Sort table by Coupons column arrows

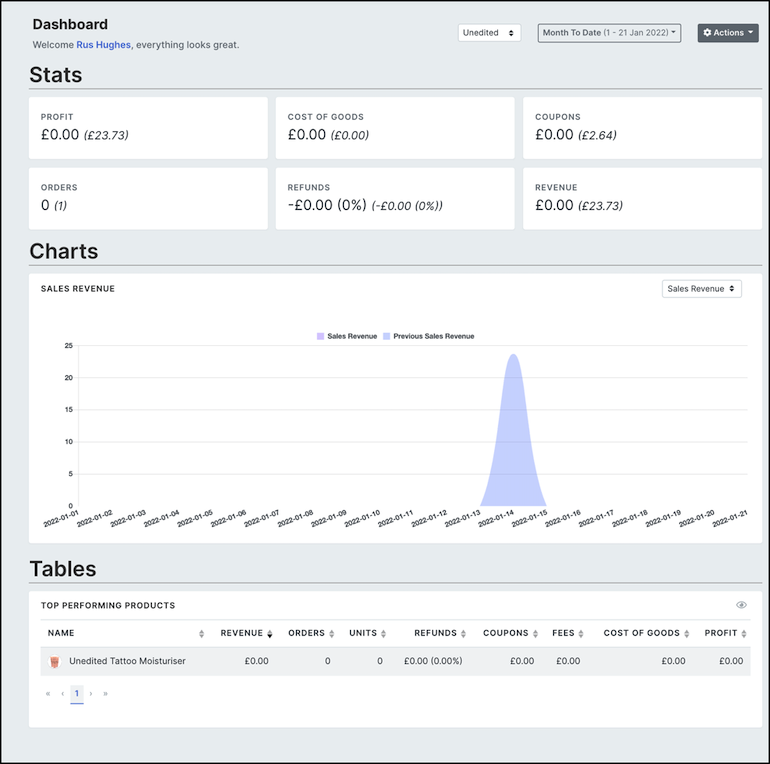(535, 634)
